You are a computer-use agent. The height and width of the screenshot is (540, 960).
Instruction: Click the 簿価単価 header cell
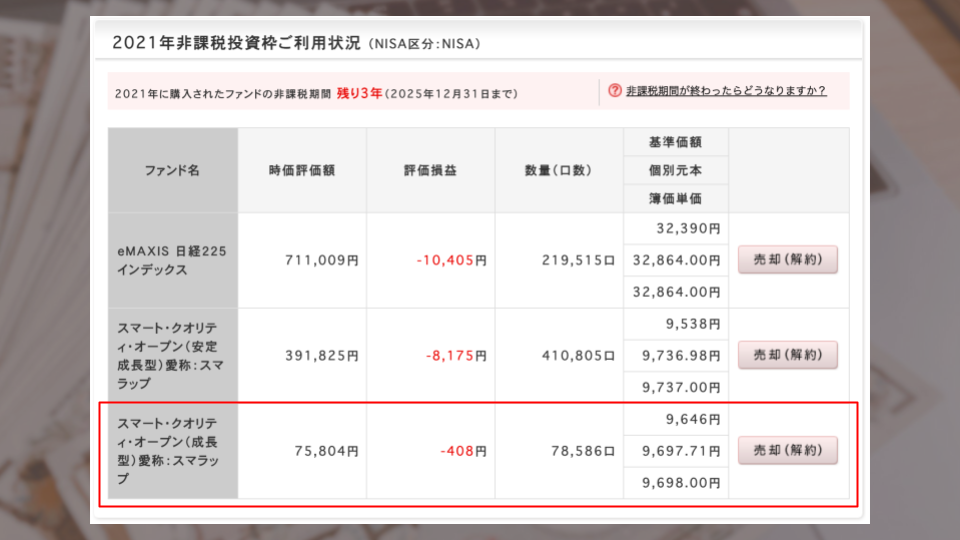[675, 199]
